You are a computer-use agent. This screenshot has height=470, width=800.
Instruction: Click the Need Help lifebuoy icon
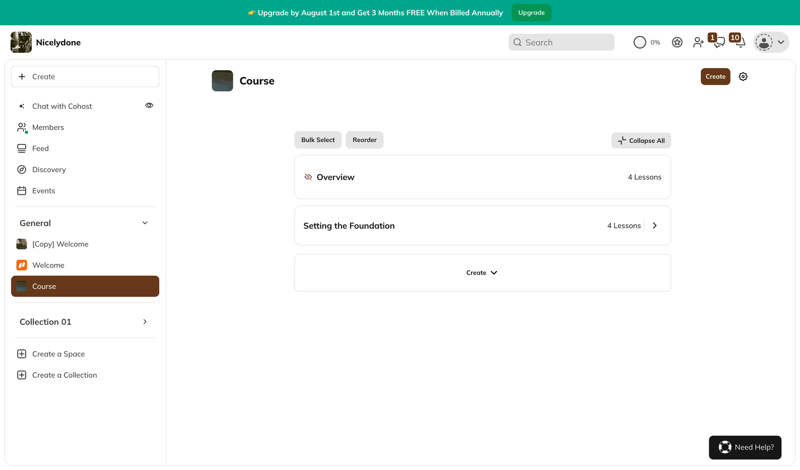[x=724, y=447]
